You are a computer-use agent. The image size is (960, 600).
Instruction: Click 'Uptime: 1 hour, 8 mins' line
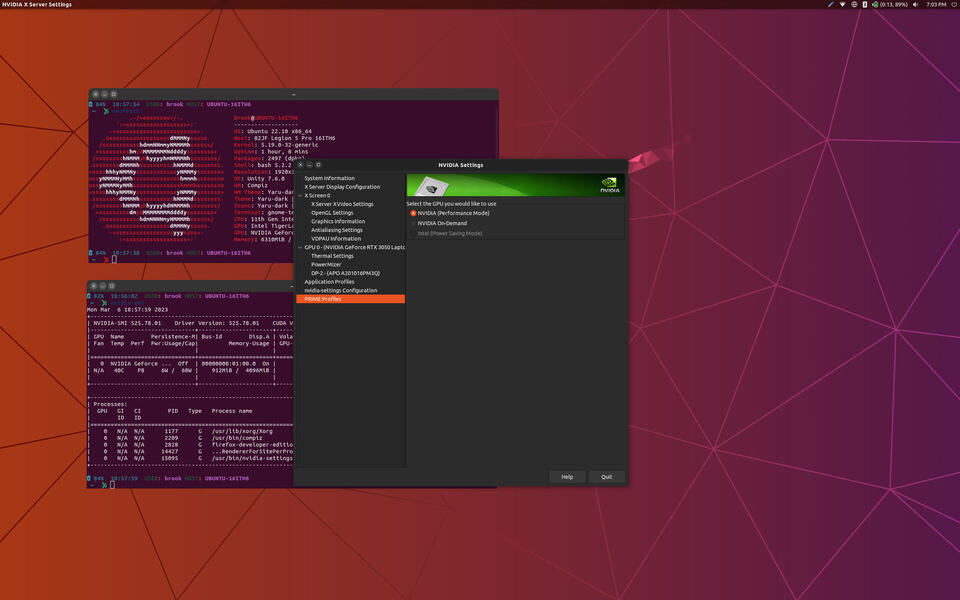[x=271, y=152]
